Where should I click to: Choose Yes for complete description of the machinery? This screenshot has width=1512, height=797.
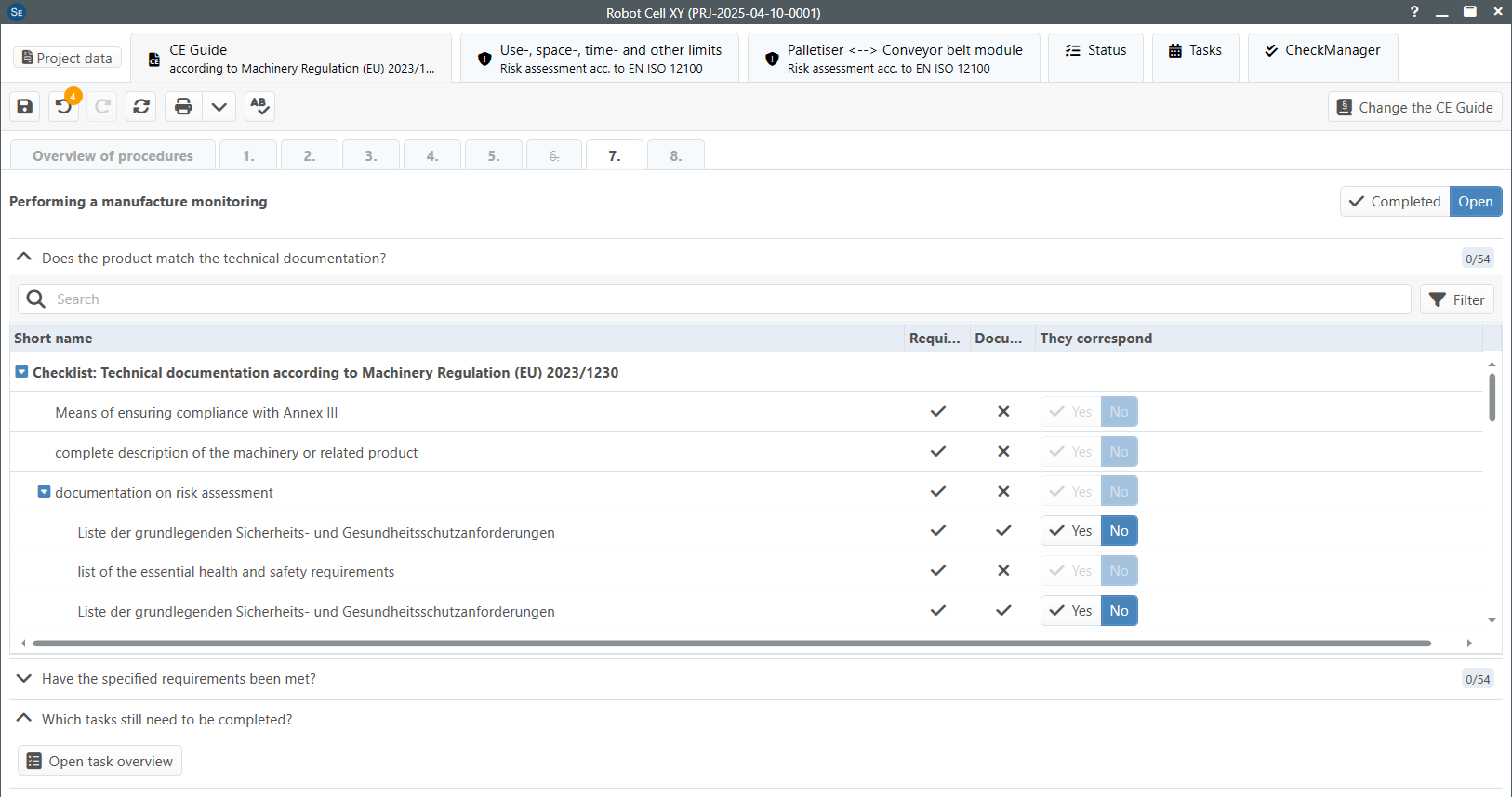[x=1071, y=452]
